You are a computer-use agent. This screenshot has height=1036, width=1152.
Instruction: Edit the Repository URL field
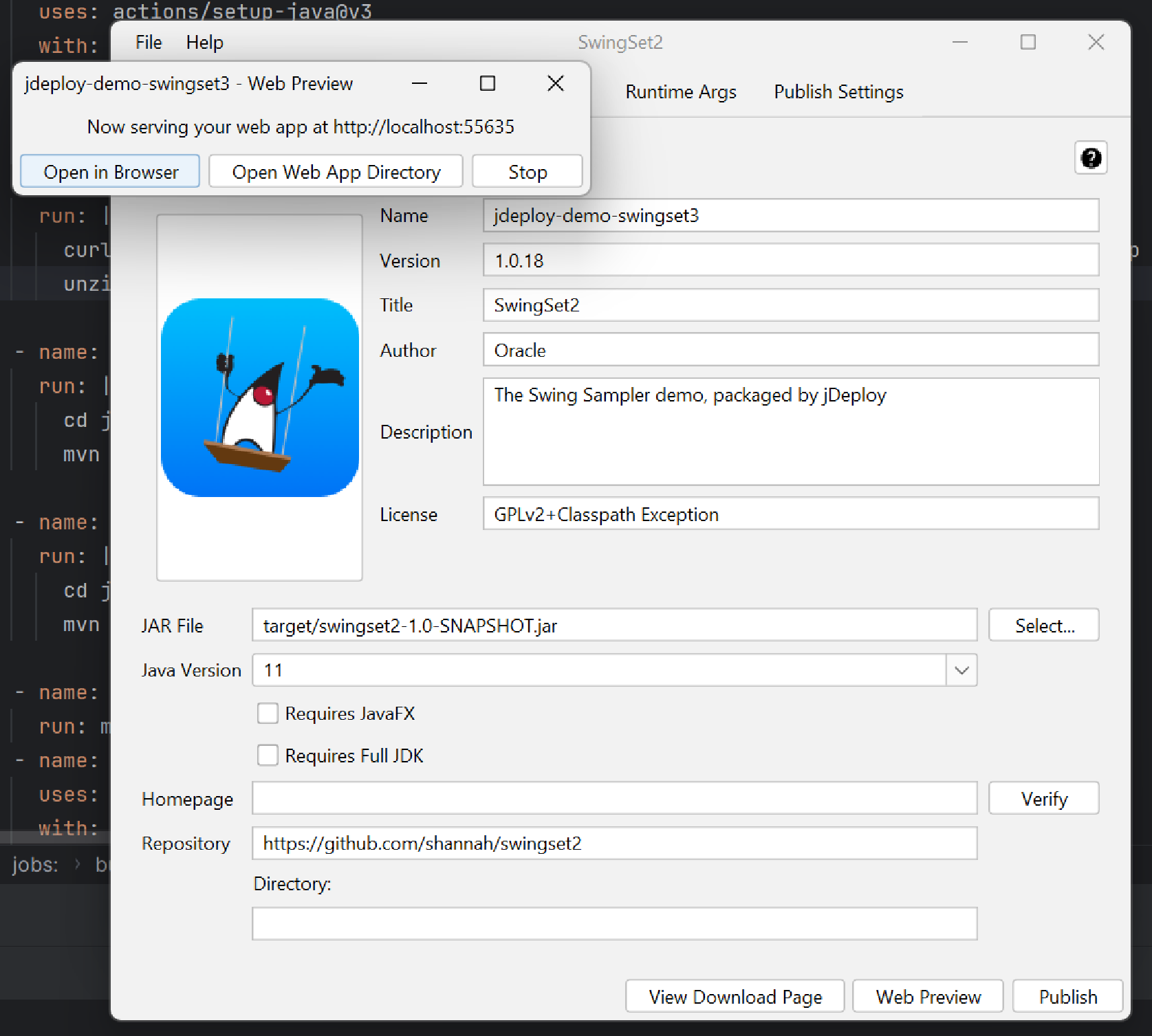click(614, 844)
